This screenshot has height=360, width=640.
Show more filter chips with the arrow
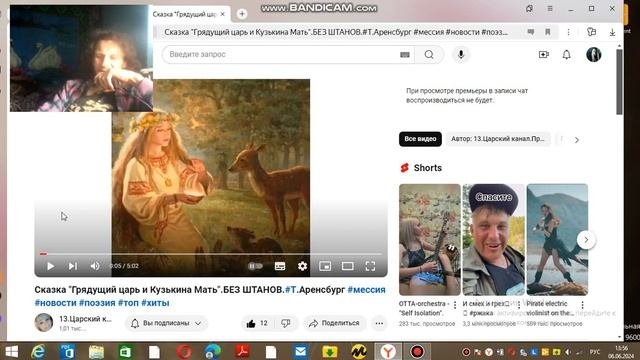[x=577, y=140]
